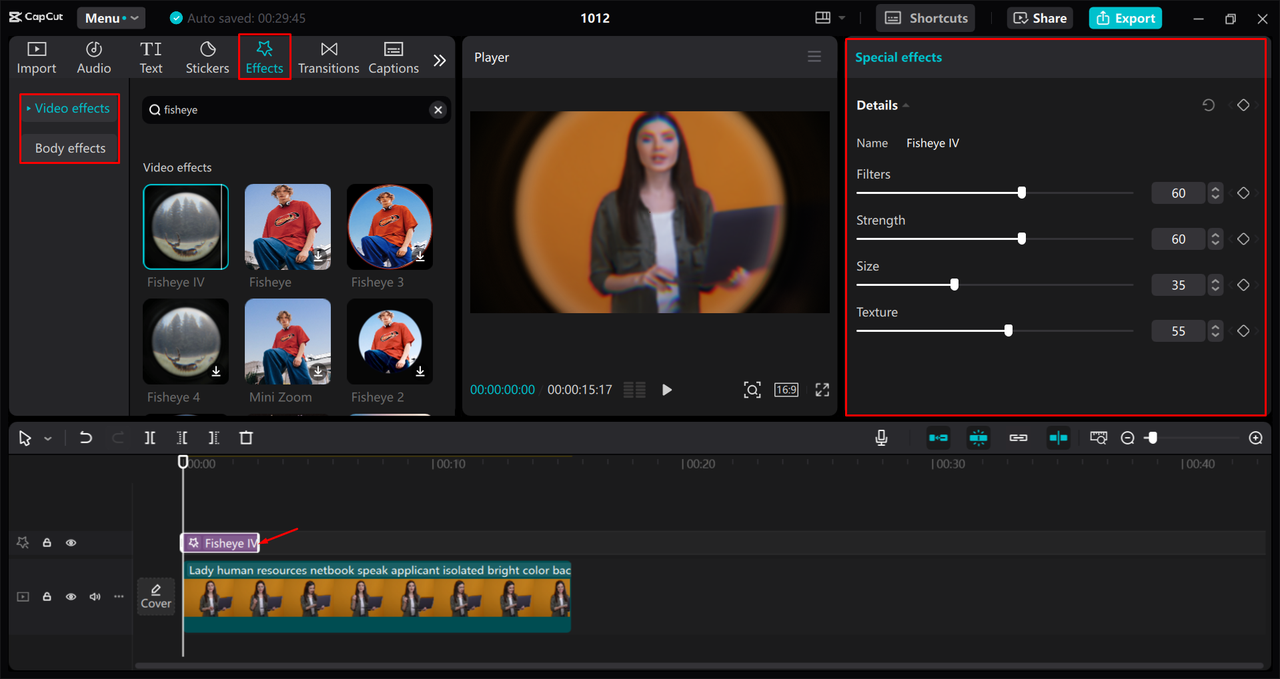
Task: Open the layout selector dropdown
Action: (830, 18)
